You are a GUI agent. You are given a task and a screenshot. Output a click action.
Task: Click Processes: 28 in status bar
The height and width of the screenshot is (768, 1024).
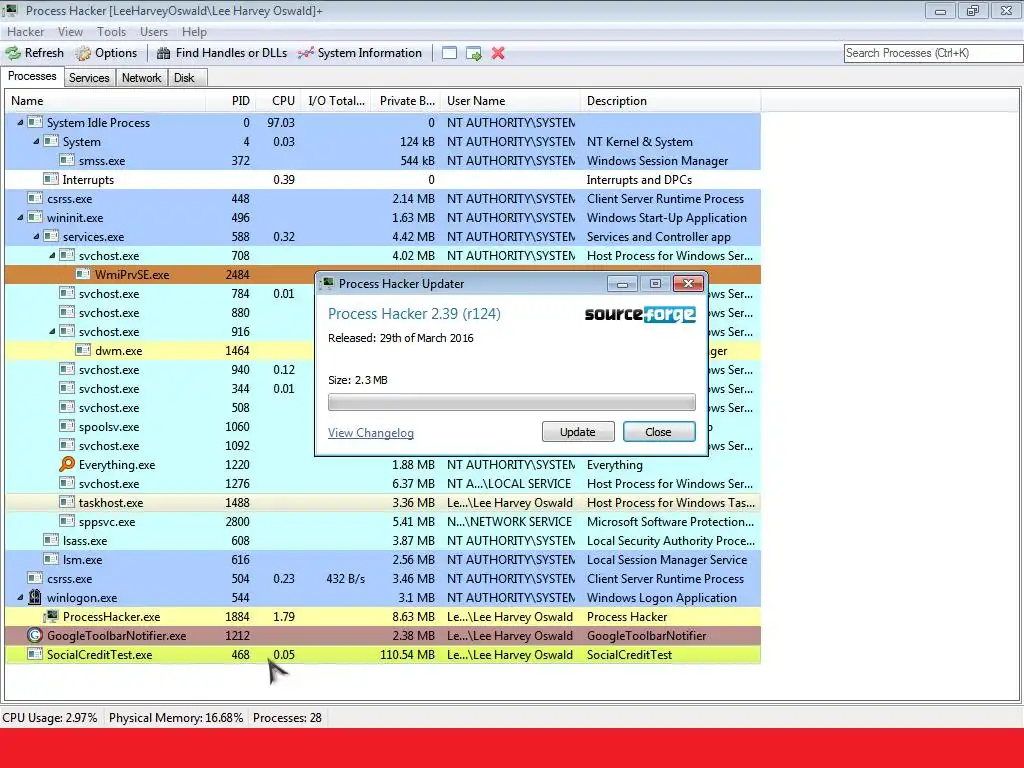[x=287, y=718]
